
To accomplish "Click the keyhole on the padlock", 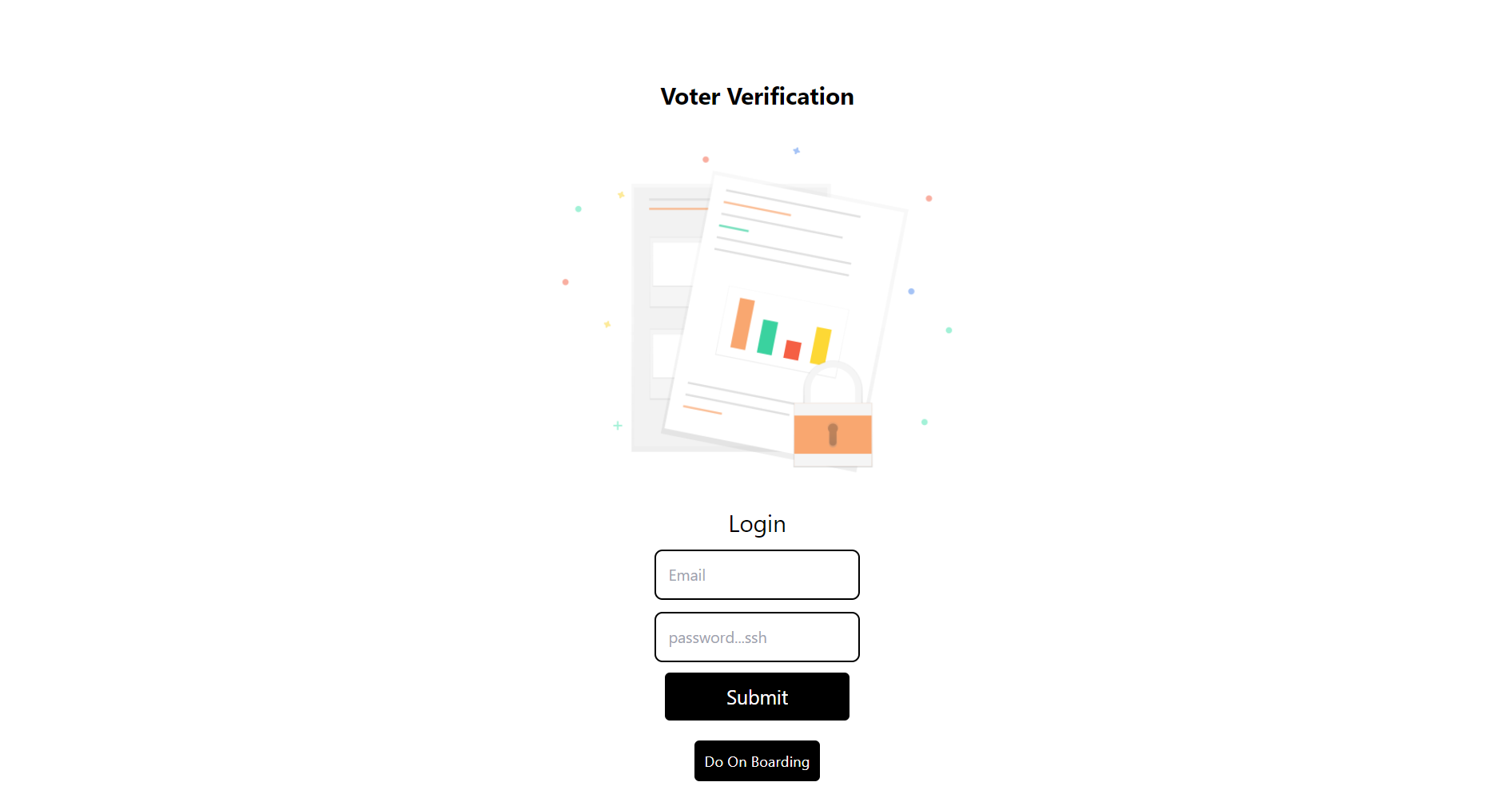I will pyautogui.click(x=833, y=435).
